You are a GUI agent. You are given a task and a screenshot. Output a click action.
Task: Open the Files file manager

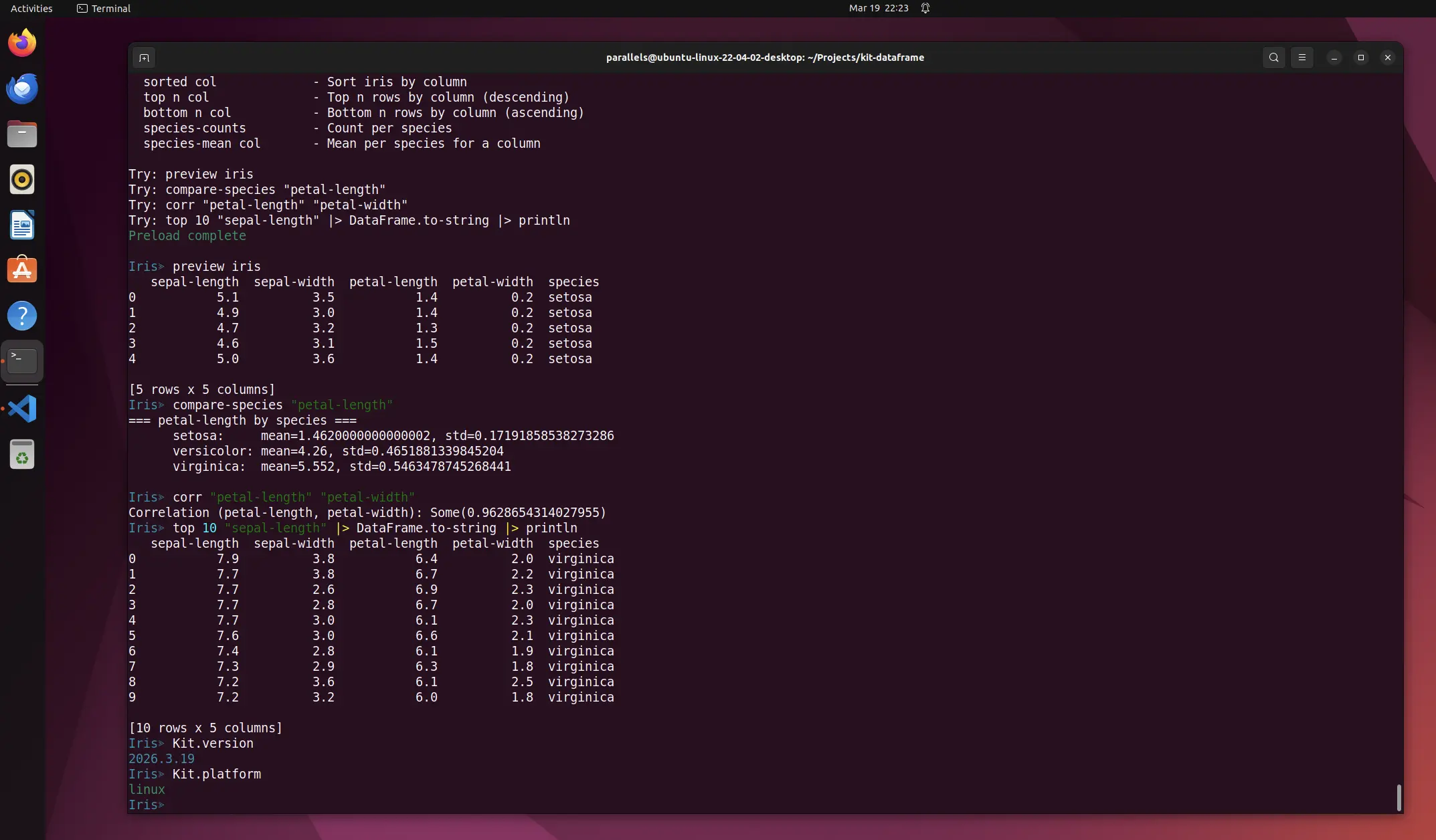(22, 134)
